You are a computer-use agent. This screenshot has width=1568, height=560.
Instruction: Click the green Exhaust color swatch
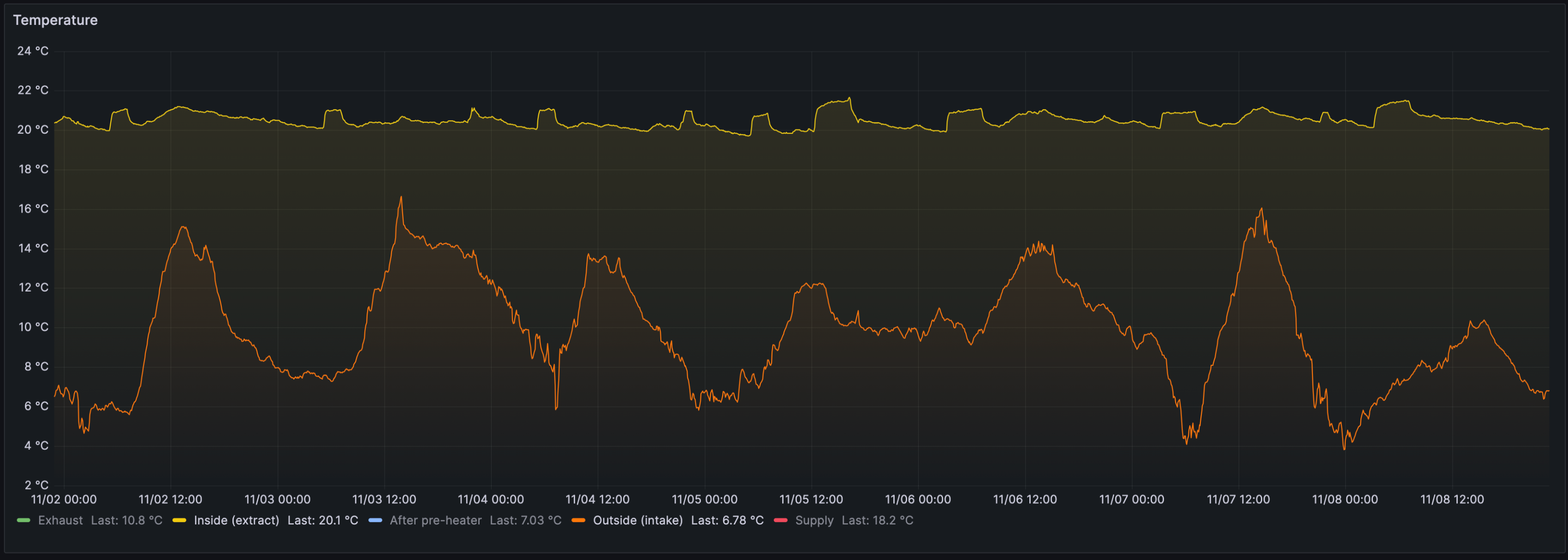point(23,520)
